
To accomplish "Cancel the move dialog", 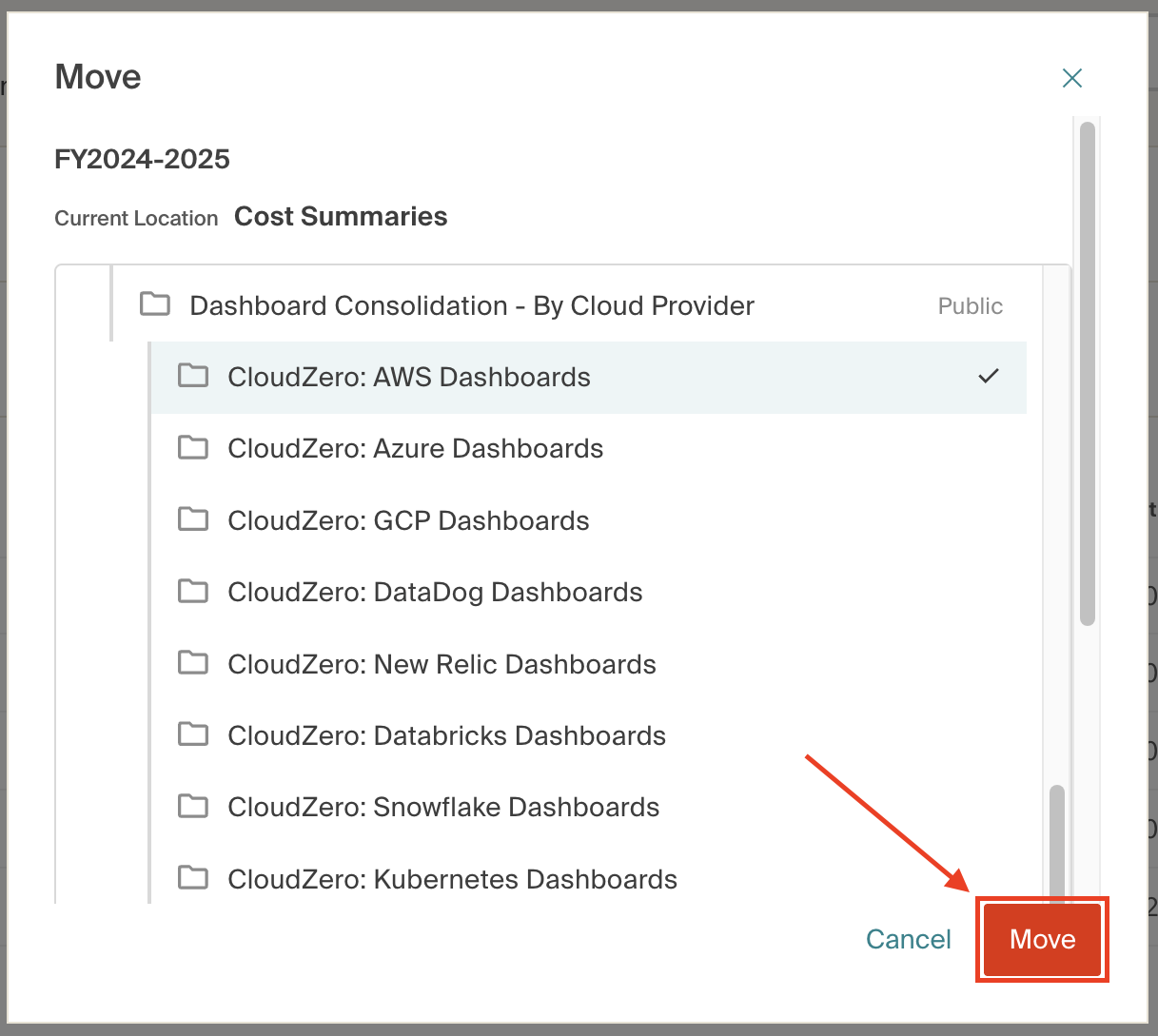I will (908, 940).
